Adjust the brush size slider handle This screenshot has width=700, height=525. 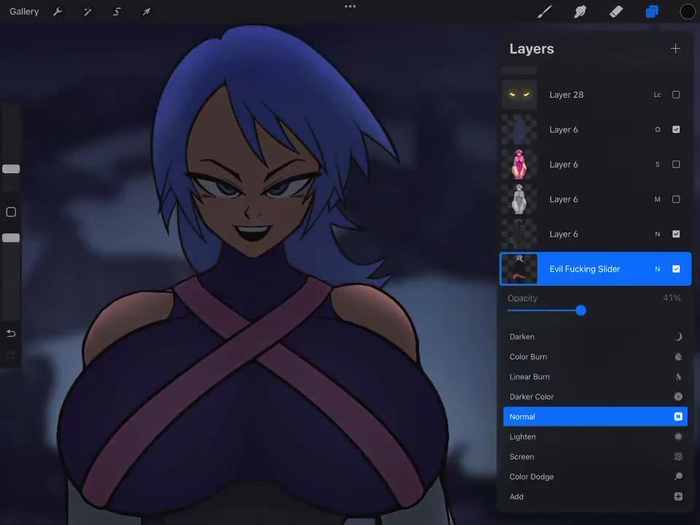pos(11,169)
